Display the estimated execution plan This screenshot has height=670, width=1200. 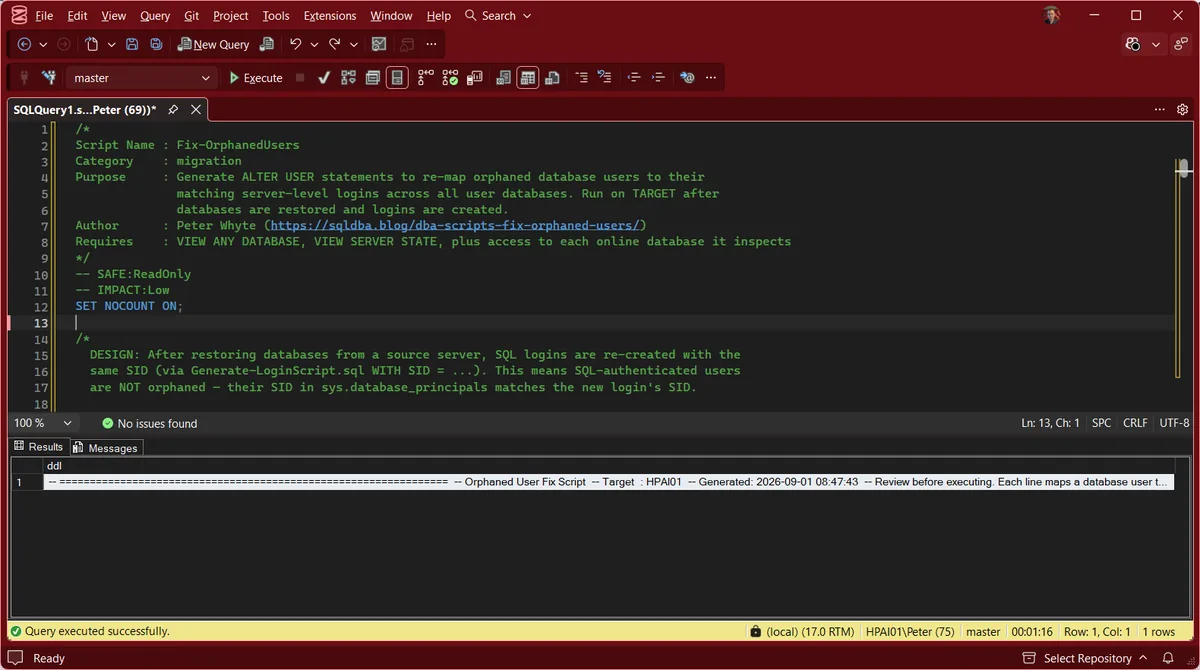tap(348, 78)
